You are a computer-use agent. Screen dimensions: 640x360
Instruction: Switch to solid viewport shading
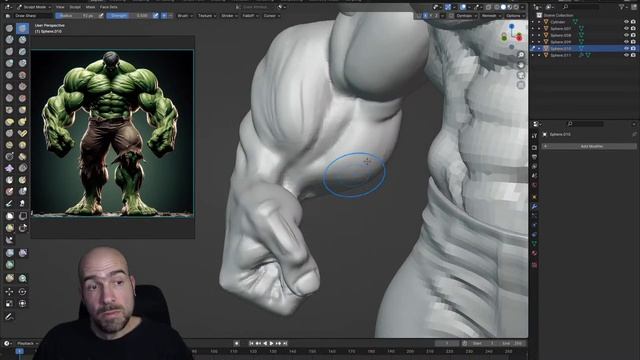coord(503,7)
